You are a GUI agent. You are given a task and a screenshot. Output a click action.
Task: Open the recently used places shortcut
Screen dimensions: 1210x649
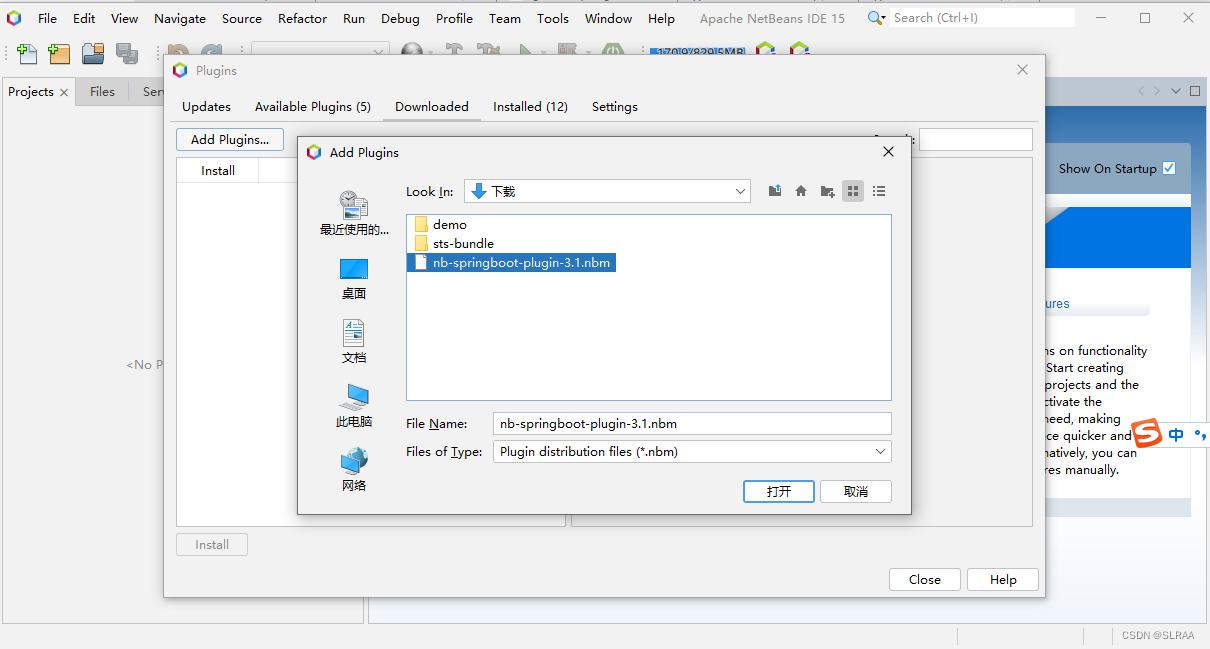pyautogui.click(x=354, y=213)
